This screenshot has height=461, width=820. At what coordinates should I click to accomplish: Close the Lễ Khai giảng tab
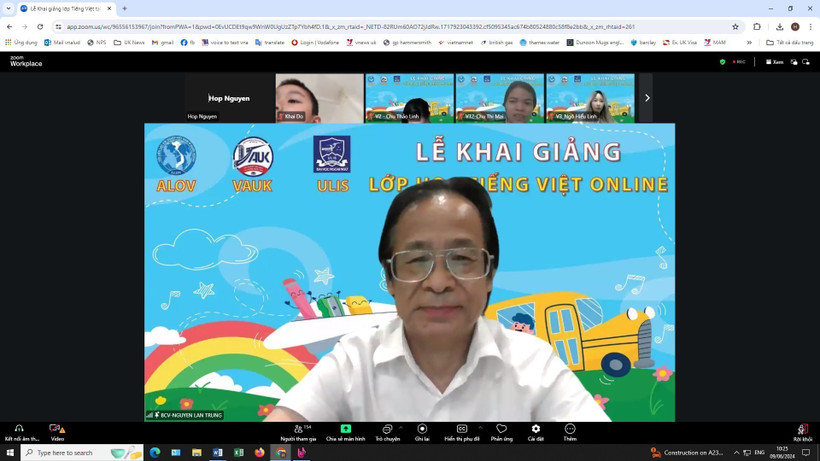pos(109,9)
